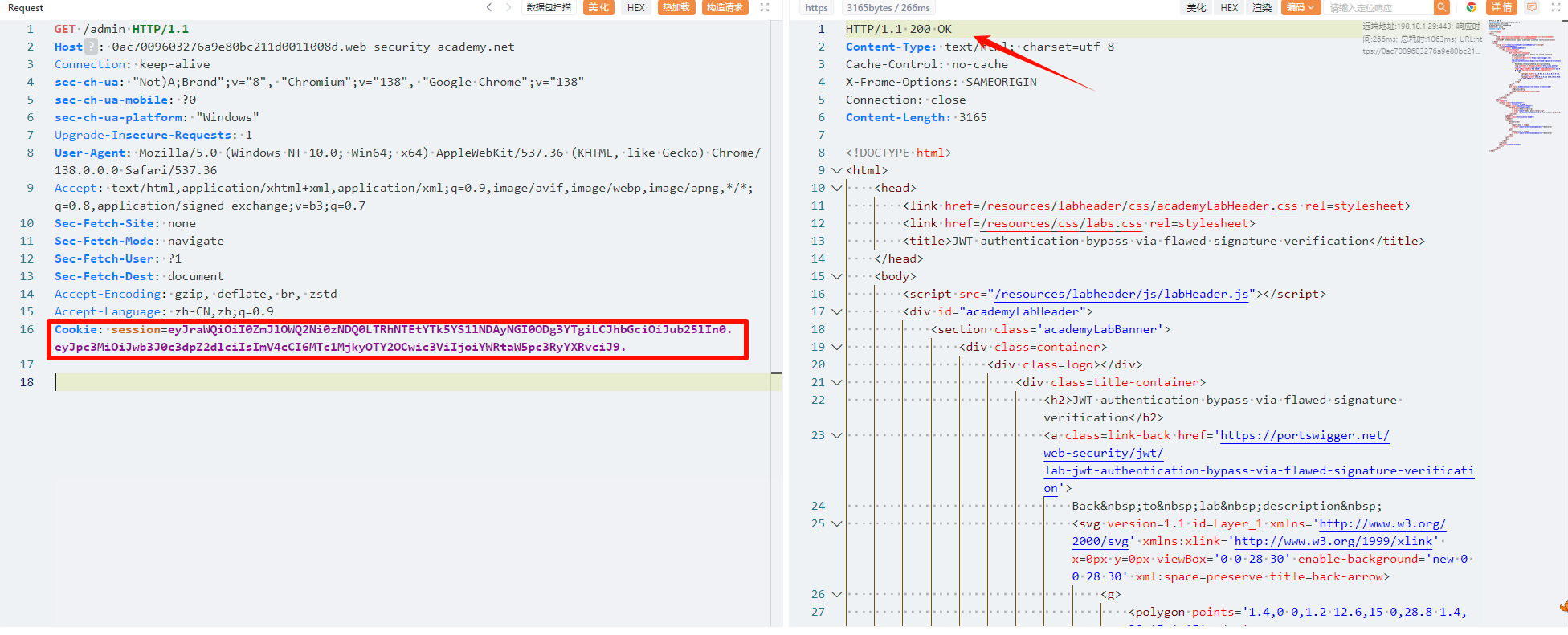
Task: Expand the Response panel to fullscreen
Action: point(1556,7)
